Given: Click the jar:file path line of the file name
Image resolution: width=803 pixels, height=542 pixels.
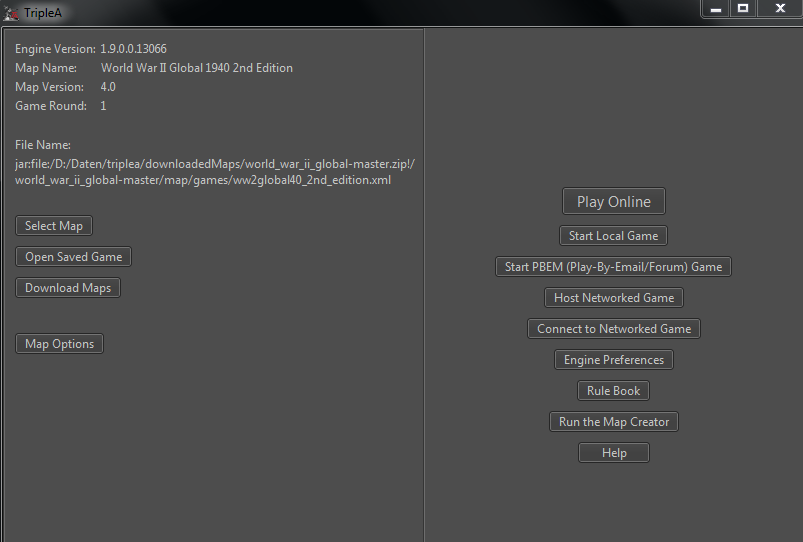Looking at the screenshot, I should (x=215, y=164).
